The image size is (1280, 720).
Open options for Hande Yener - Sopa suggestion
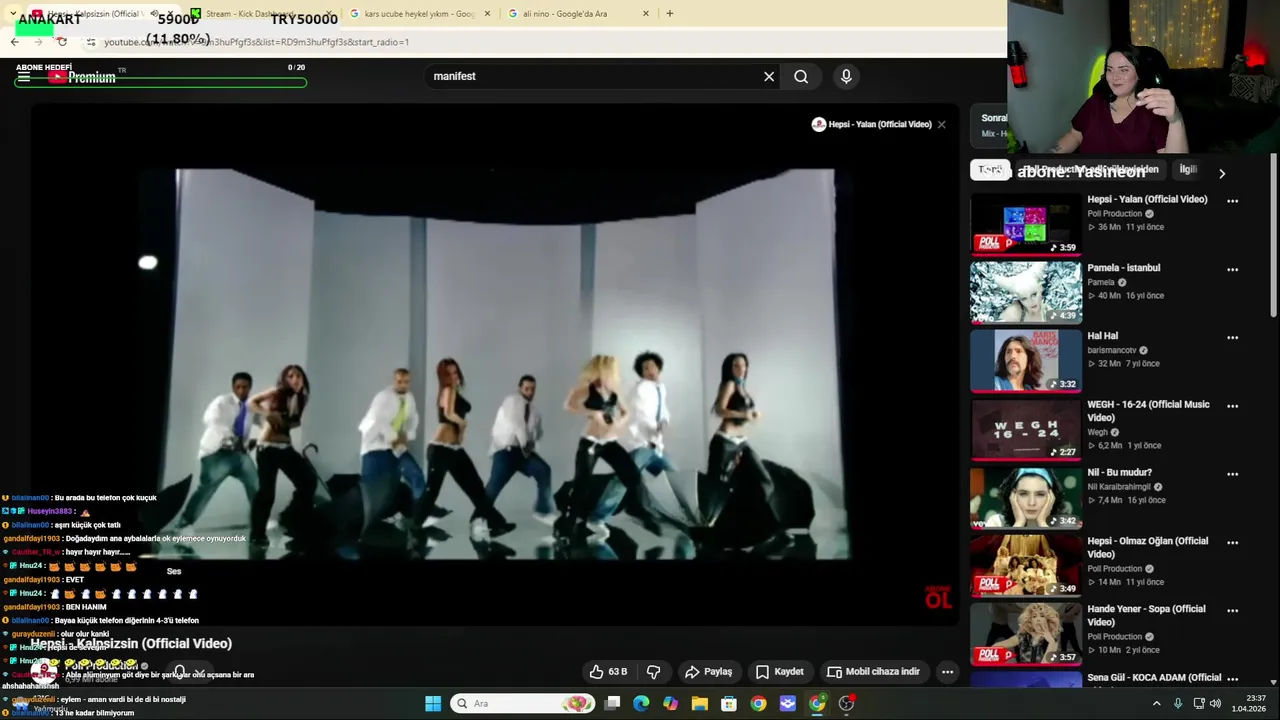pos(1232,610)
